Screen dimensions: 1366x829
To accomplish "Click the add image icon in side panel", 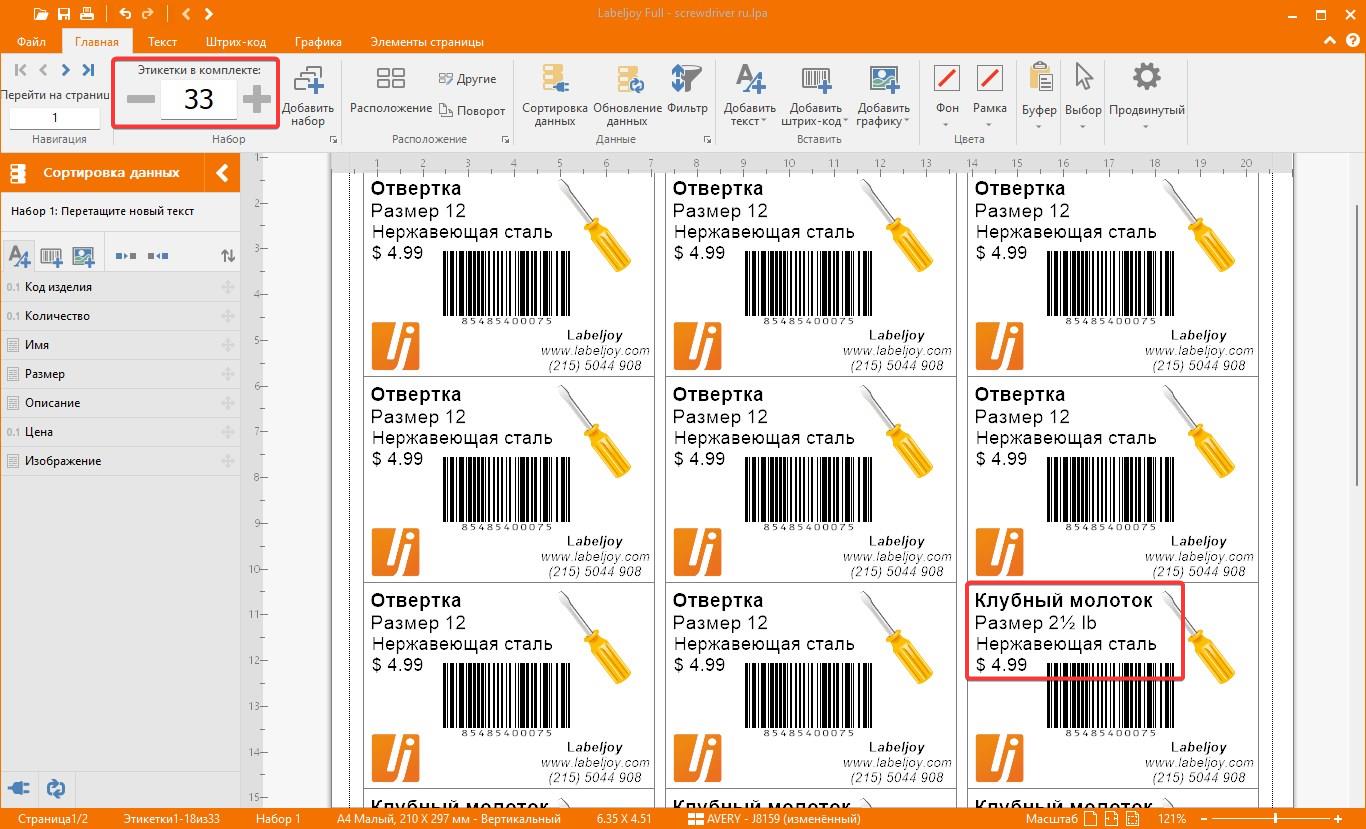I will [x=83, y=256].
